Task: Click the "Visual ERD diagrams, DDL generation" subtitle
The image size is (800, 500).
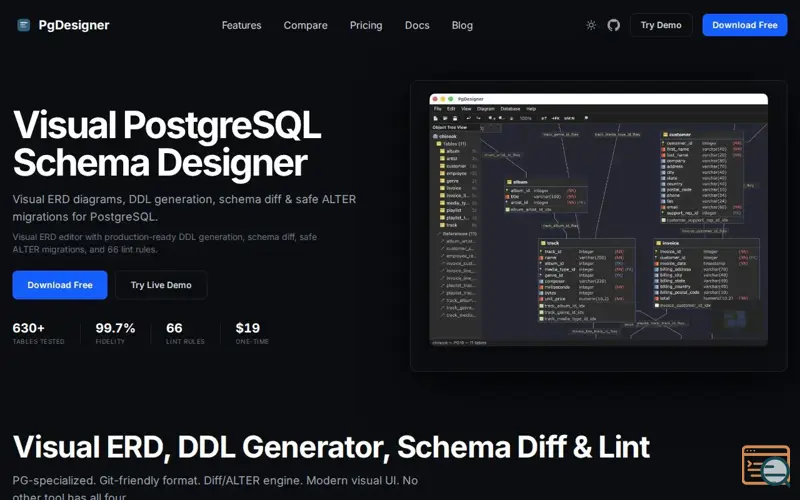Action: coord(184,208)
